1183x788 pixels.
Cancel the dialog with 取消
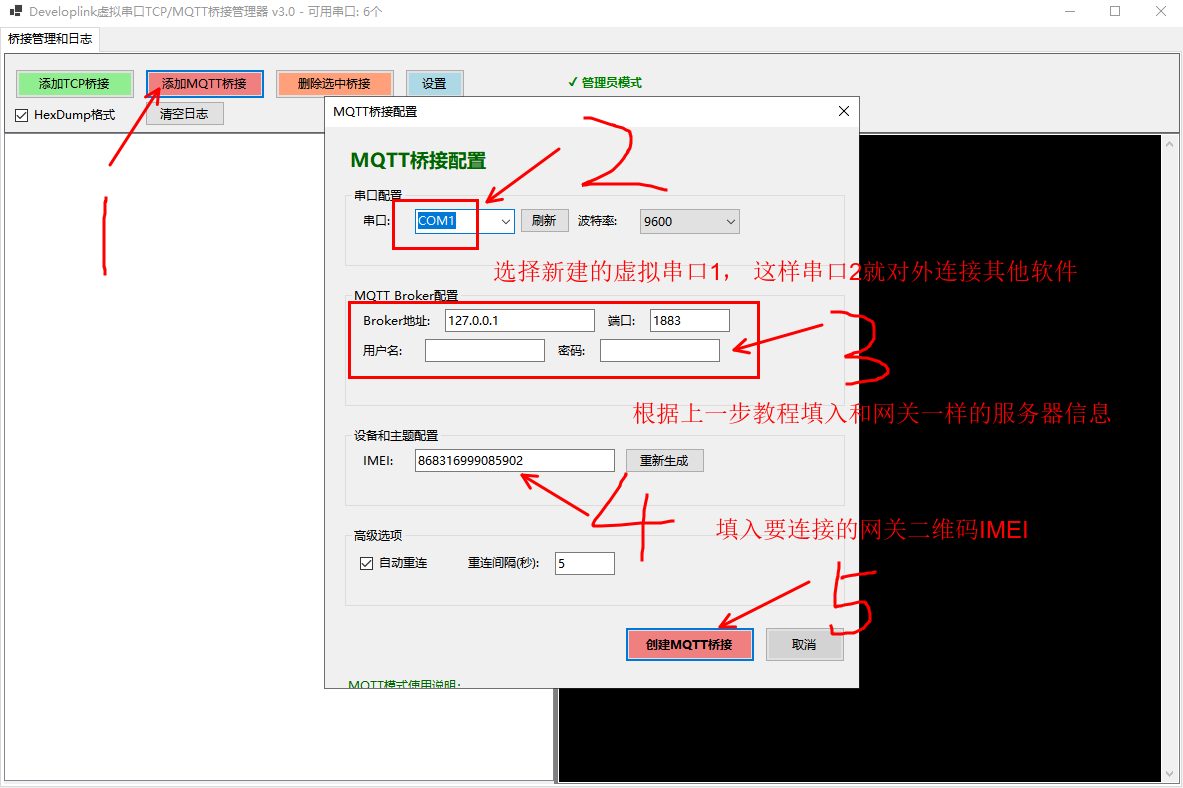pos(804,645)
